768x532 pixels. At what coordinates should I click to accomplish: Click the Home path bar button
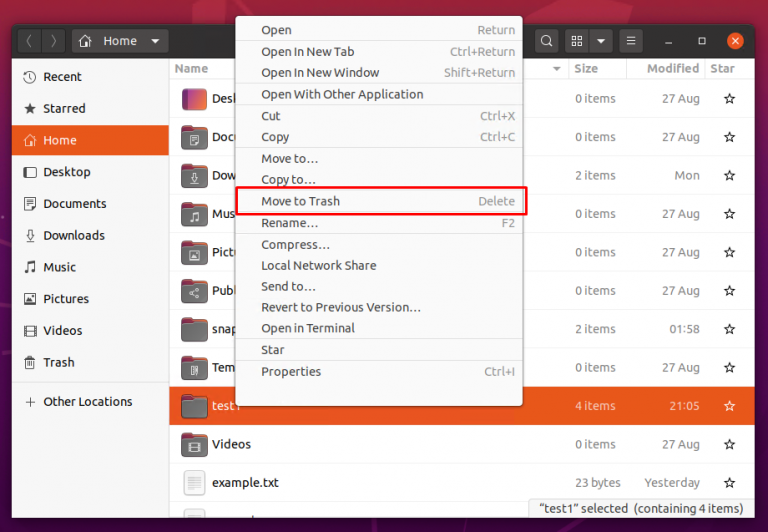(120, 41)
